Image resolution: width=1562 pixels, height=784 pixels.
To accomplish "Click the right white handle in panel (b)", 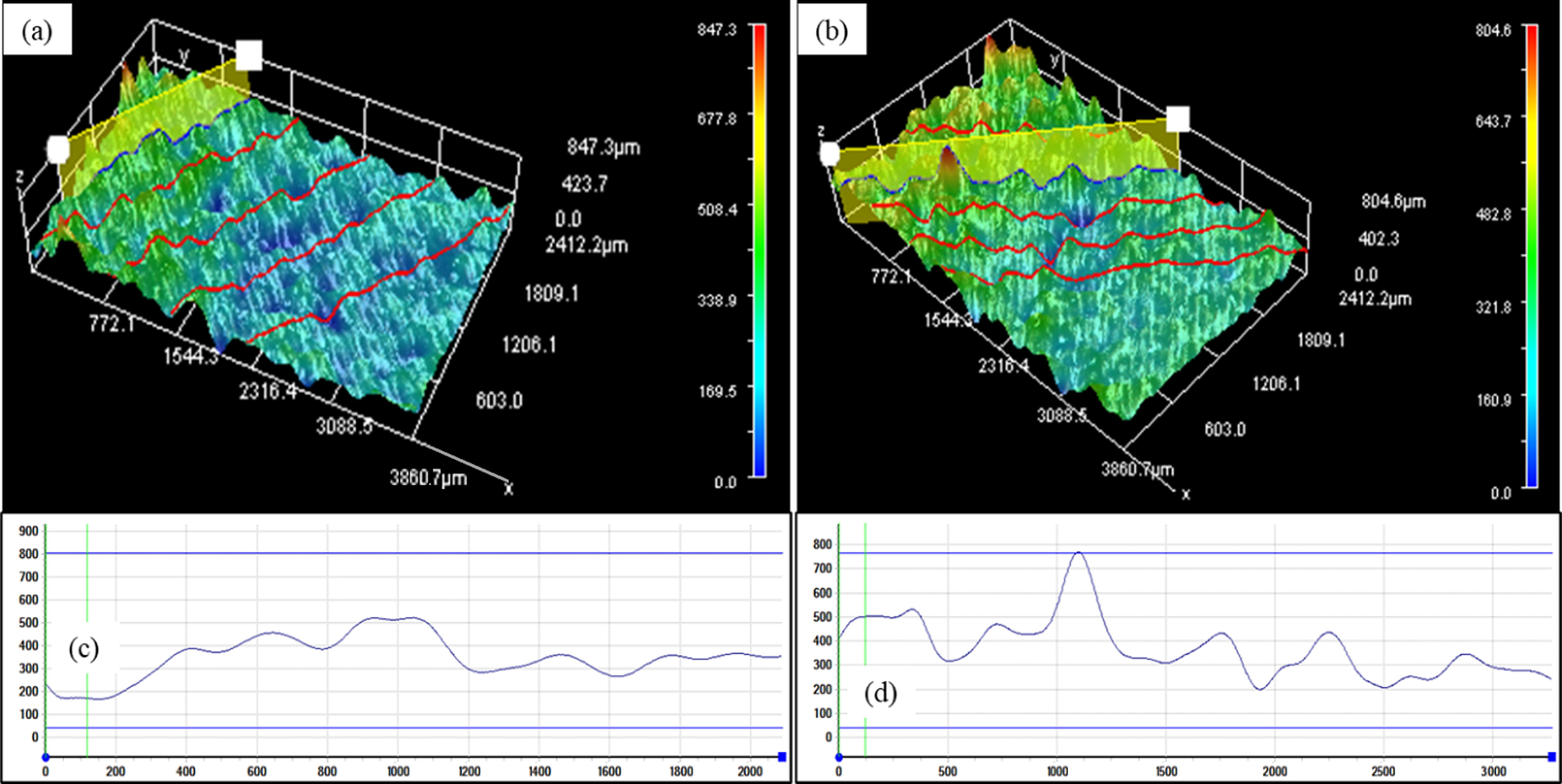I will tap(1178, 119).
